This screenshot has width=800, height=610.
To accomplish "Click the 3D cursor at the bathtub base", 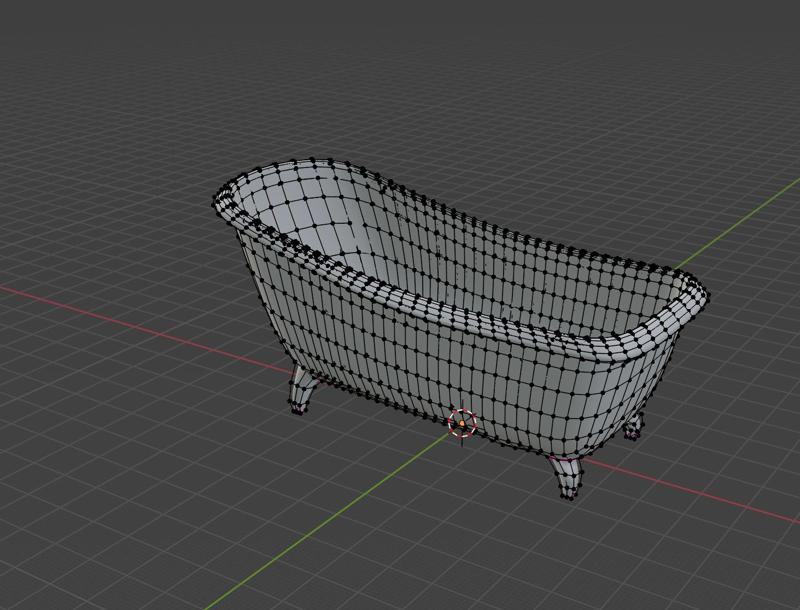I will pos(462,423).
